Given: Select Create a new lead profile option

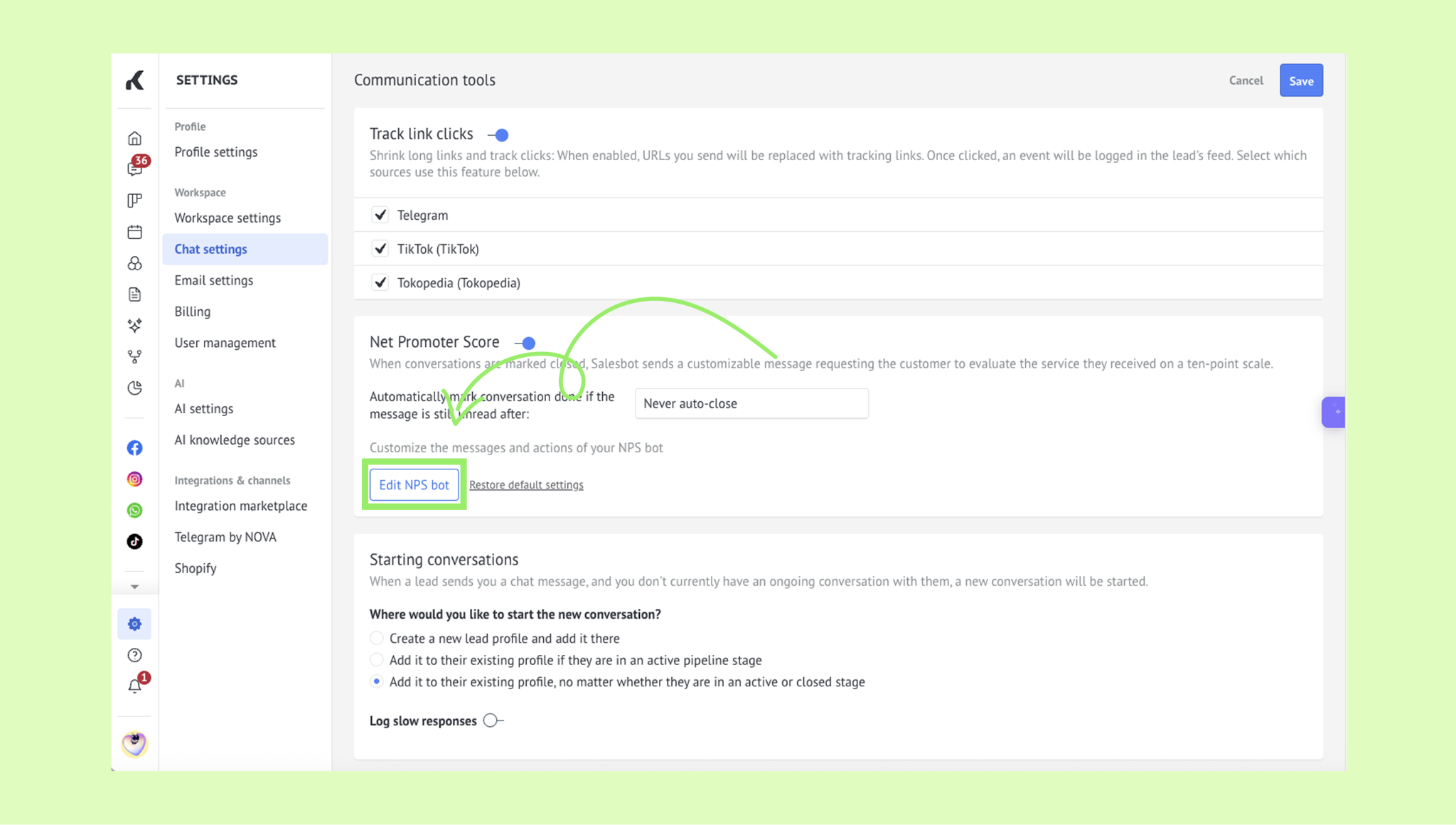Looking at the screenshot, I should pos(377,638).
